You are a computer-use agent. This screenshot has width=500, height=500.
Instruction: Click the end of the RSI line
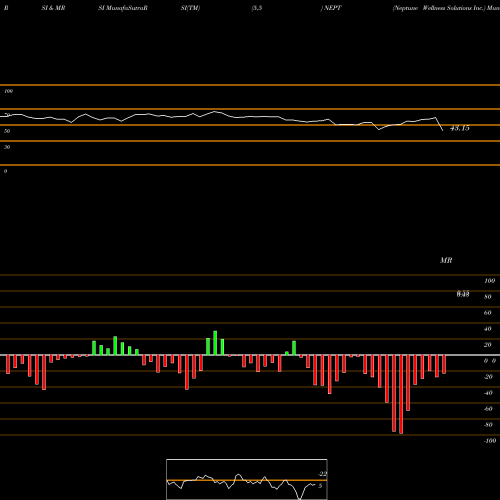click(443, 130)
